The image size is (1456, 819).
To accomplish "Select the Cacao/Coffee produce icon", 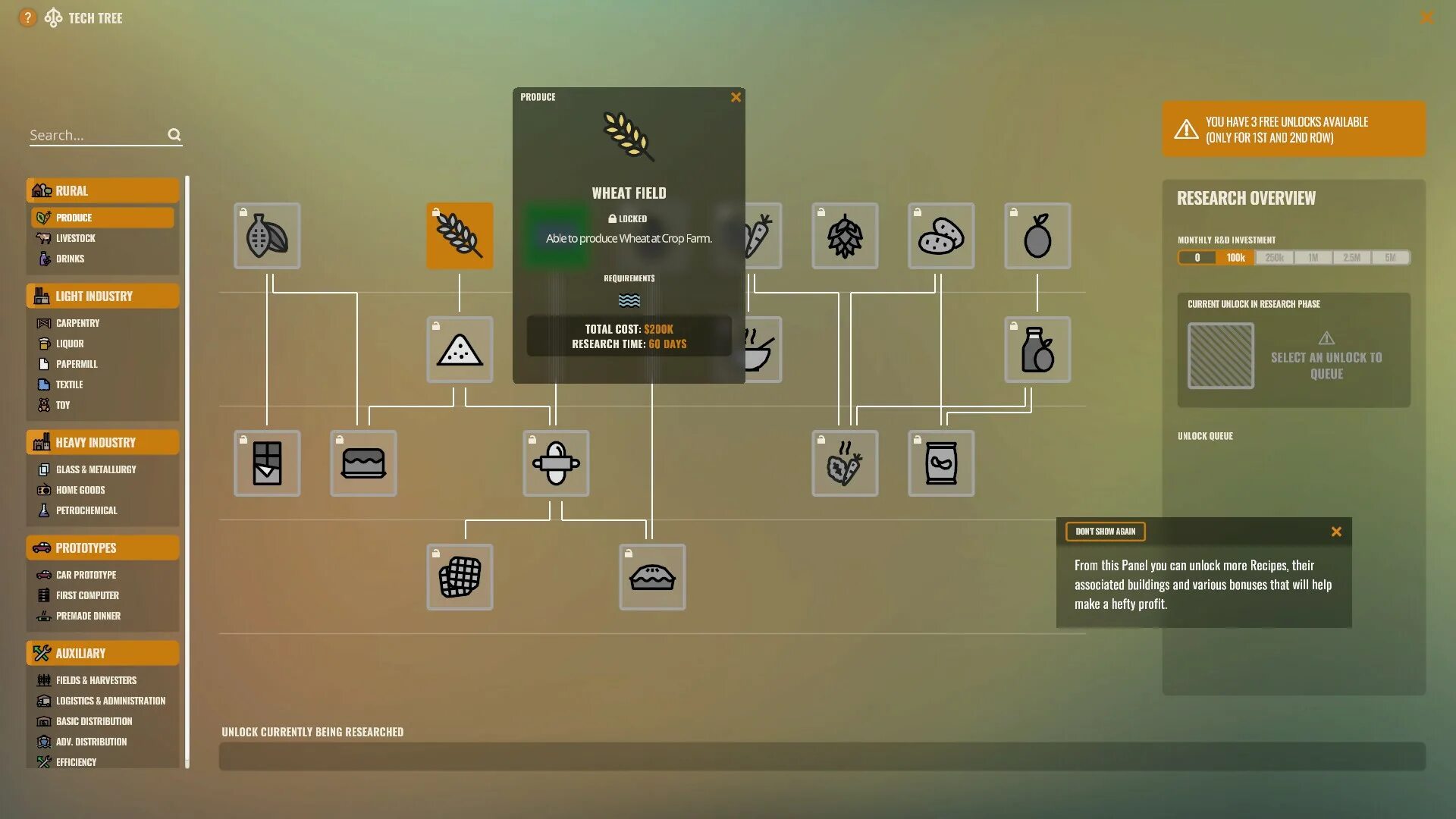I will [265, 235].
